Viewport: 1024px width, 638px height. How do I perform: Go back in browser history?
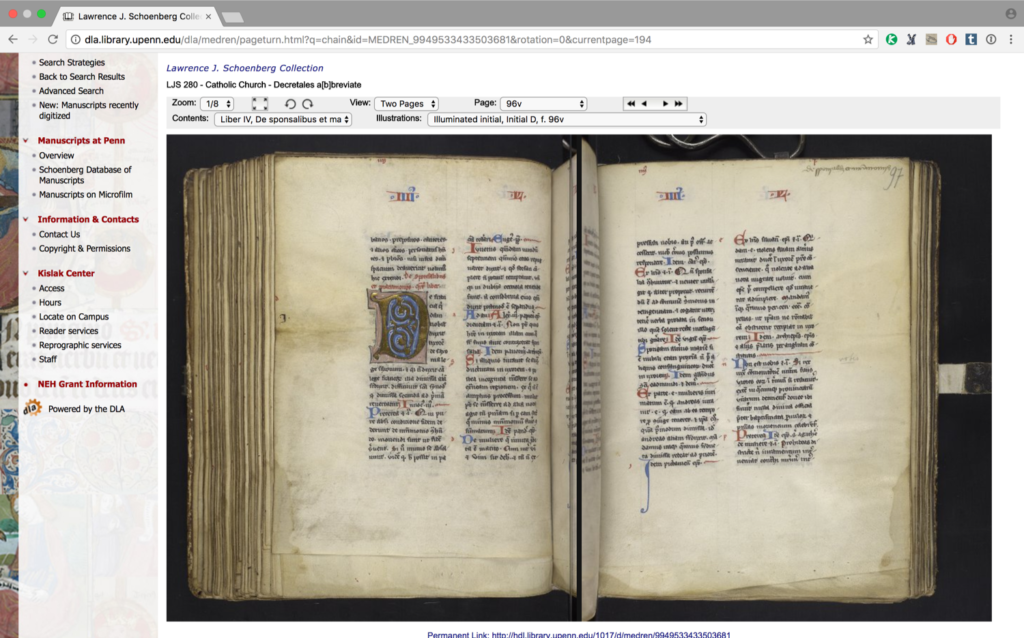12,40
